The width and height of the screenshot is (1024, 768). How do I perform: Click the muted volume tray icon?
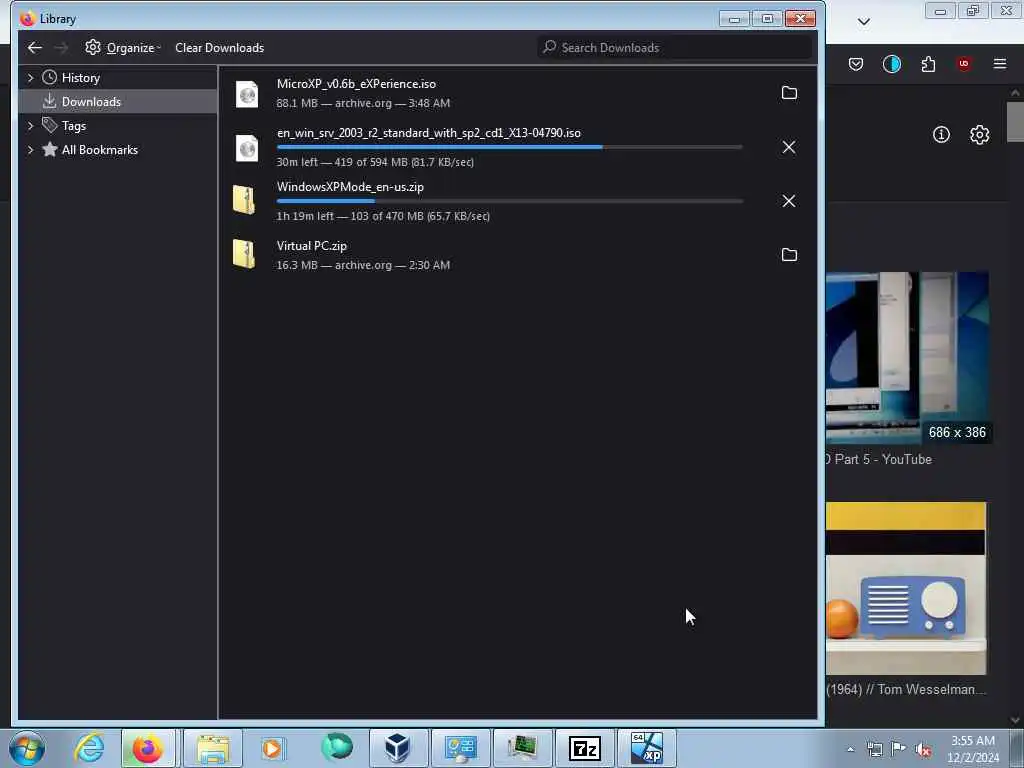pos(923,749)
